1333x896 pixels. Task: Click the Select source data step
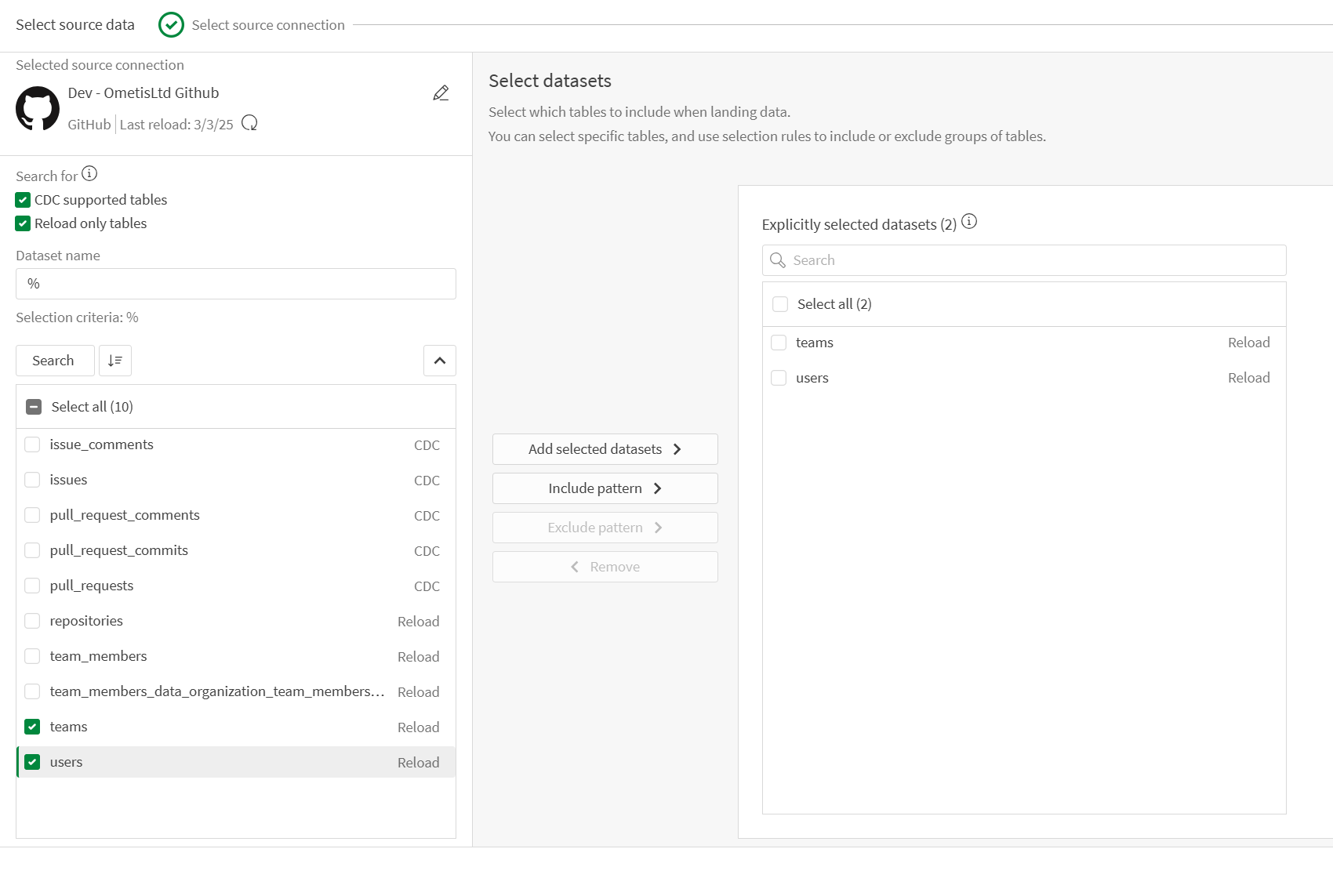pos(74,24)
